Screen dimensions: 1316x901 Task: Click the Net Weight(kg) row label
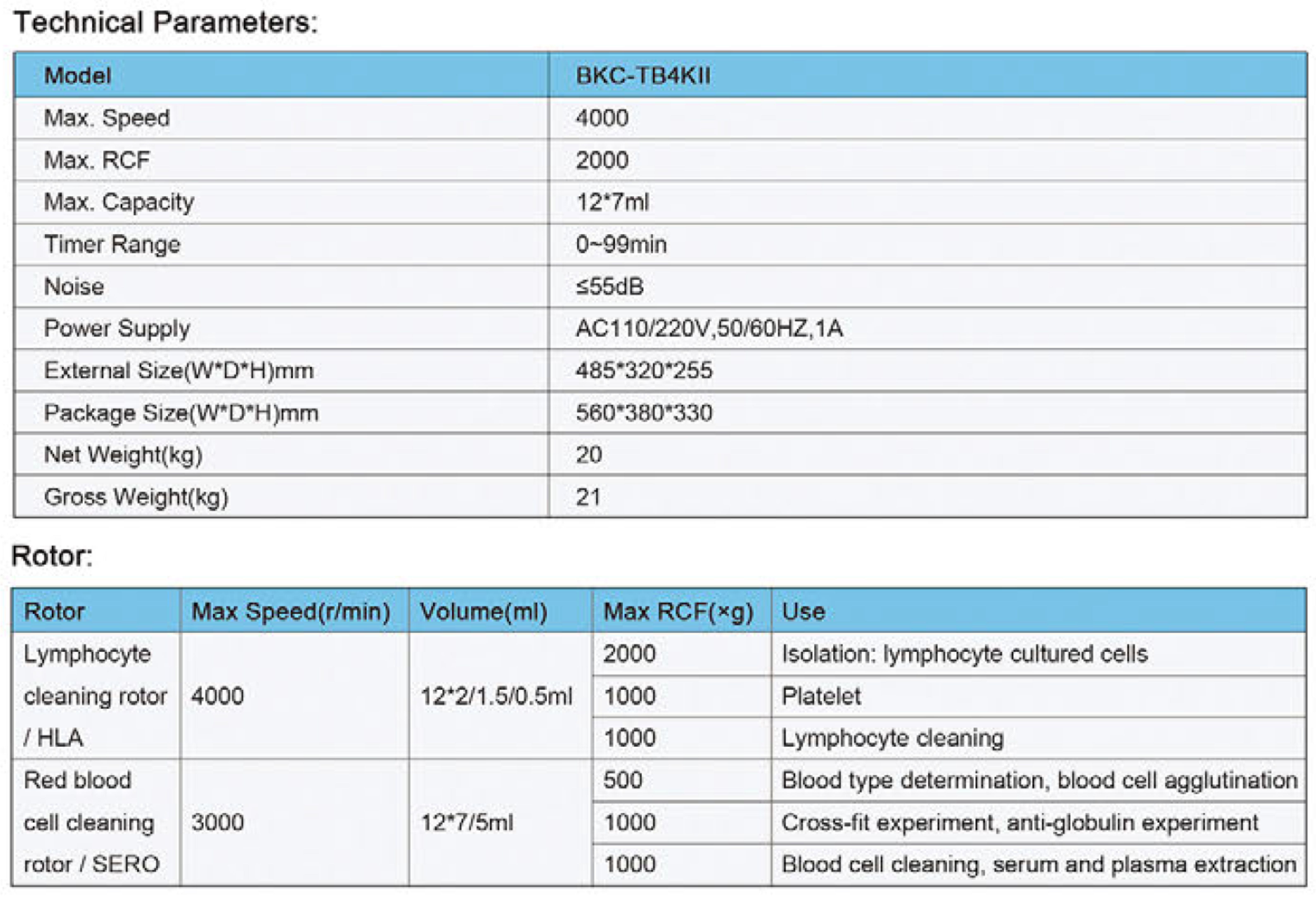(123, 455)
